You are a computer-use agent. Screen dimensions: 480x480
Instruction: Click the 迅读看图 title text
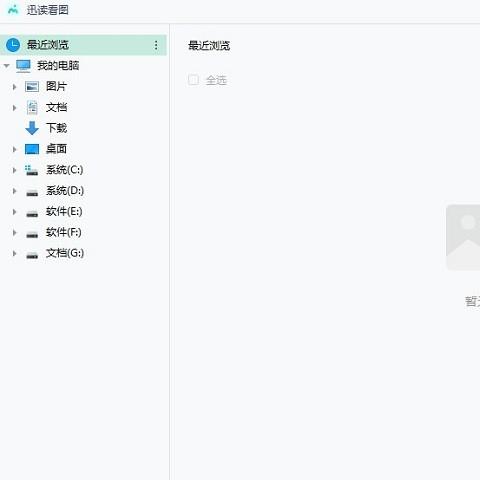(x=48, y=10)
